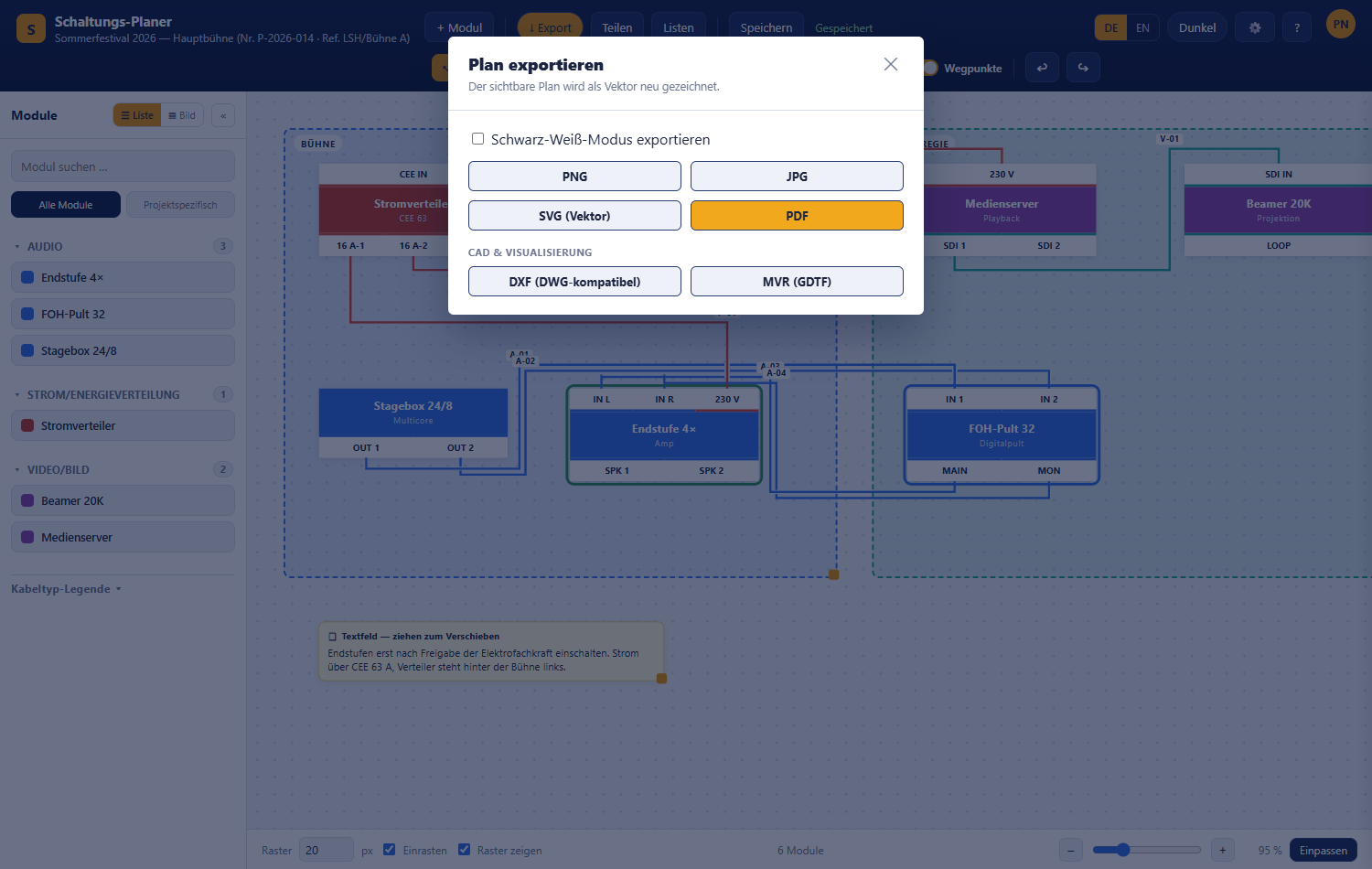Screen dimensions: 1372x869
Task: Toggle Raster zeigen checkbox
Action: point(464,850)
